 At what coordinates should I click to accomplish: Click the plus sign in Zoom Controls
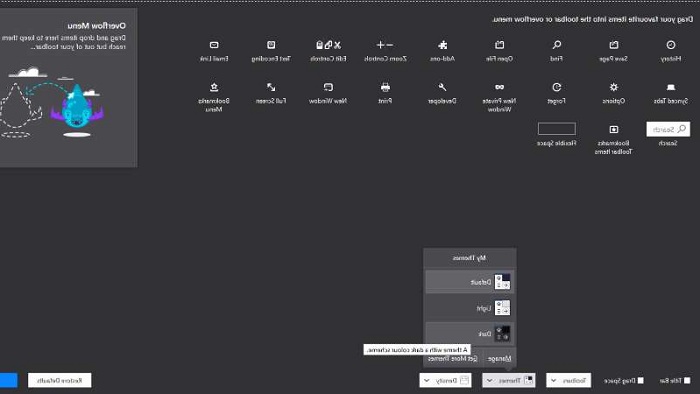(x=380, y=45)
